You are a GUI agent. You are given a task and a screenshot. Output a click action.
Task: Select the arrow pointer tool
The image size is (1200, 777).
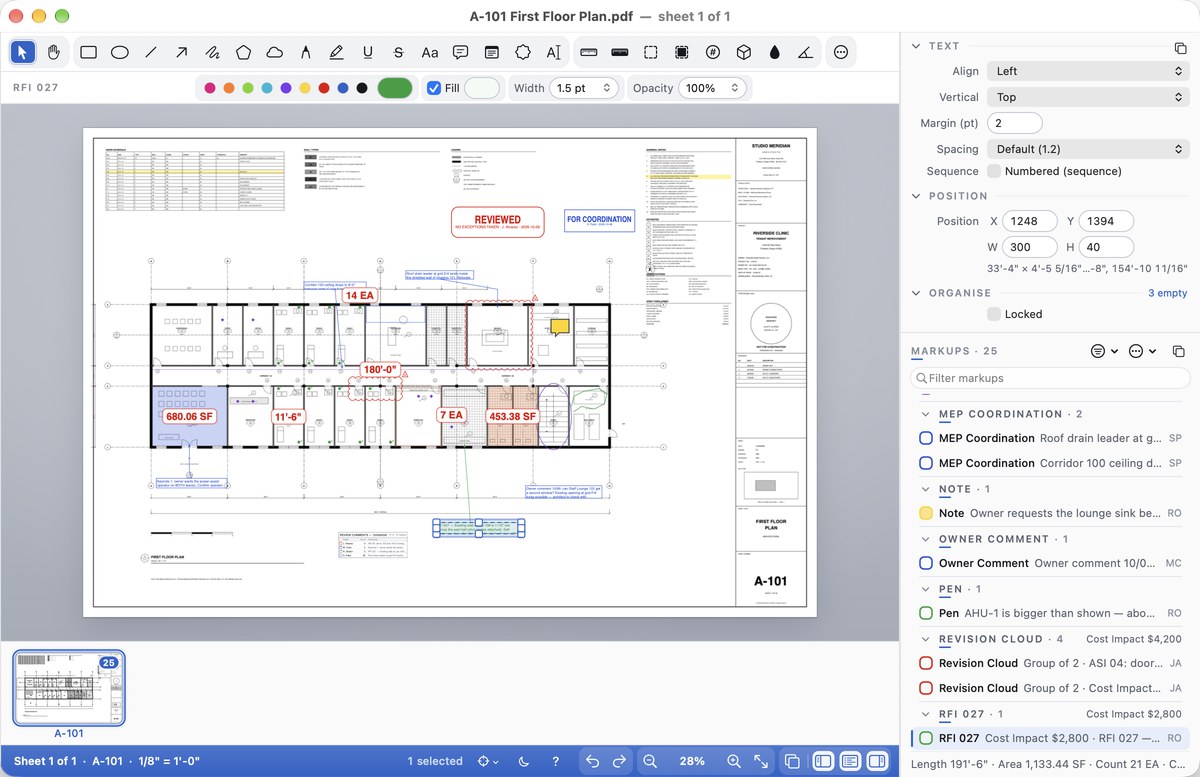coord(23,52)
